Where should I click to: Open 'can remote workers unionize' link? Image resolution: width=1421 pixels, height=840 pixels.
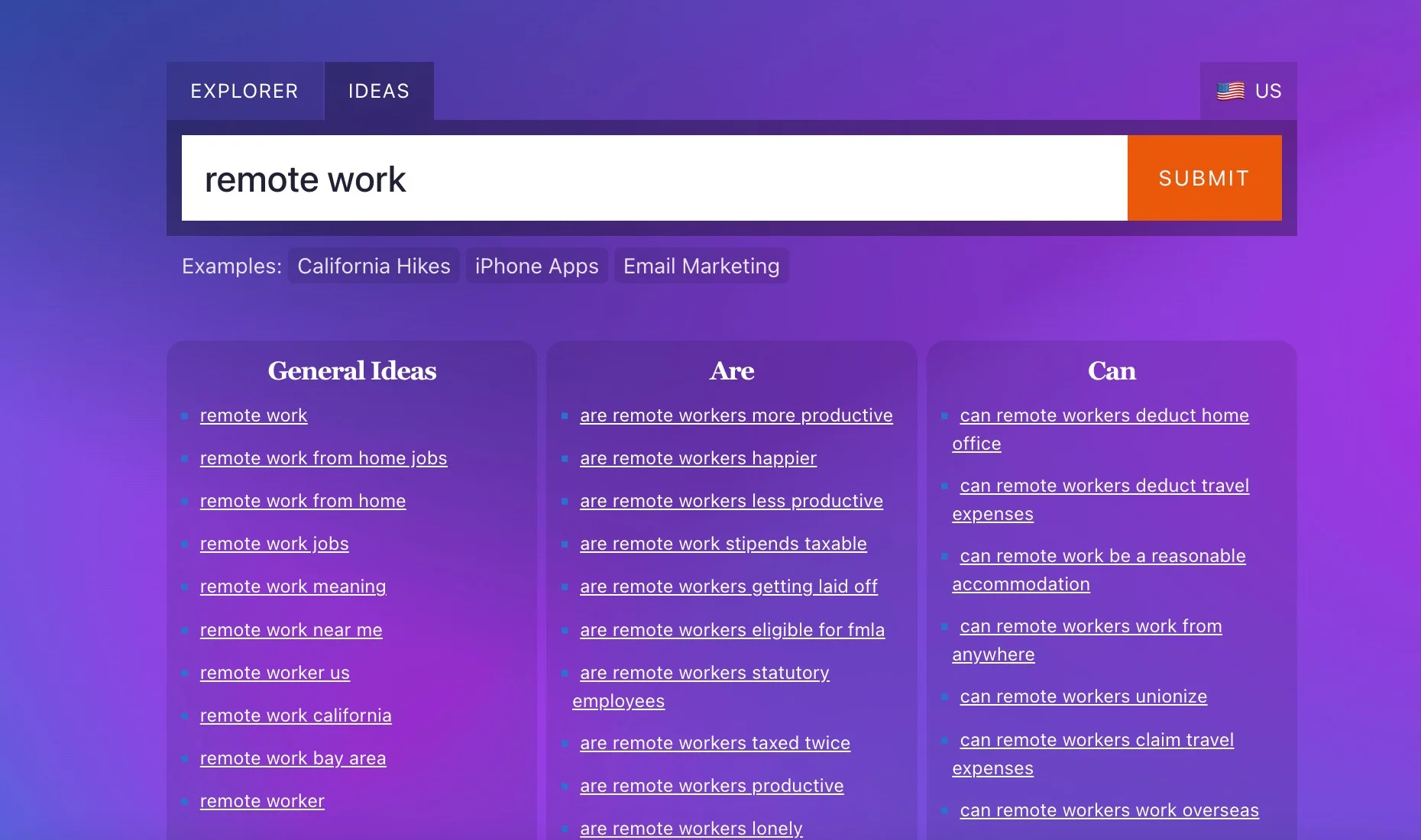pyautogui.click(x=1083, y=696)
